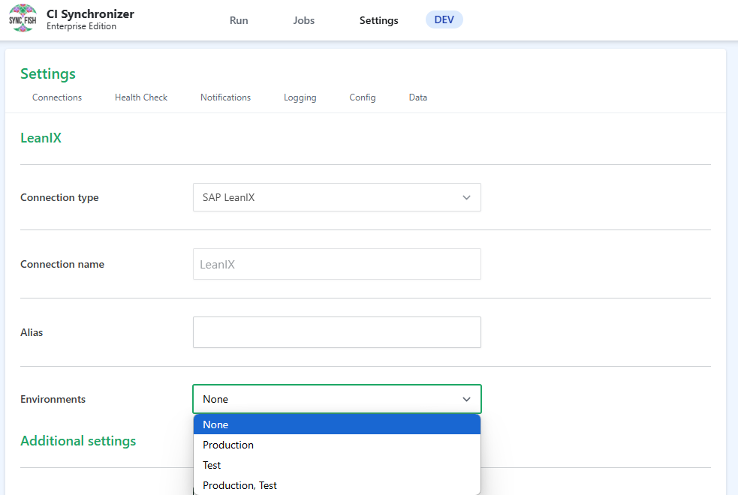Switch to the Config tab
This screenshot has width=738, height=496.
click(362, 97)
